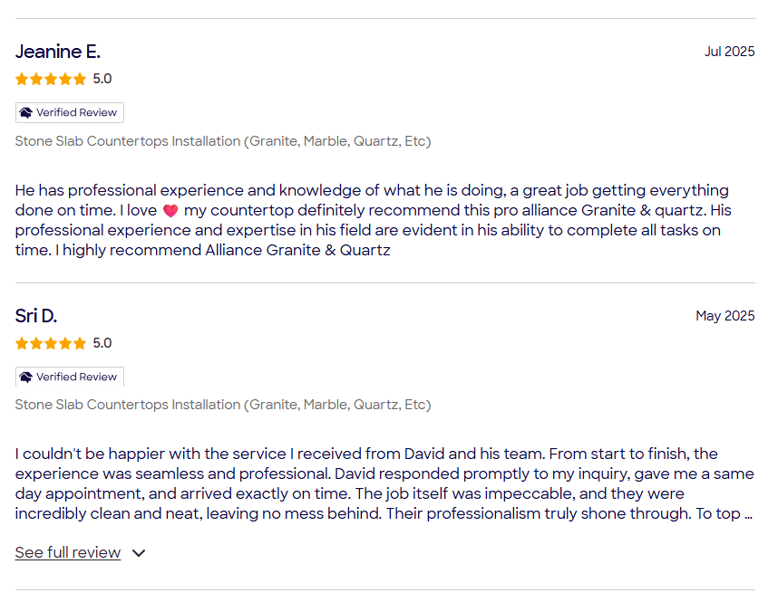Click the verified badge icon in Sri's review
This screenshot has width=768, height=593.
point(27,377)
